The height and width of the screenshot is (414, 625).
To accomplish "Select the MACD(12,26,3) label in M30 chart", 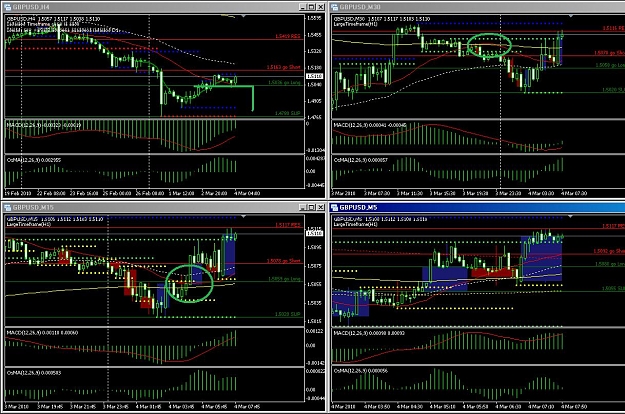I will click(x=370, y=125).
